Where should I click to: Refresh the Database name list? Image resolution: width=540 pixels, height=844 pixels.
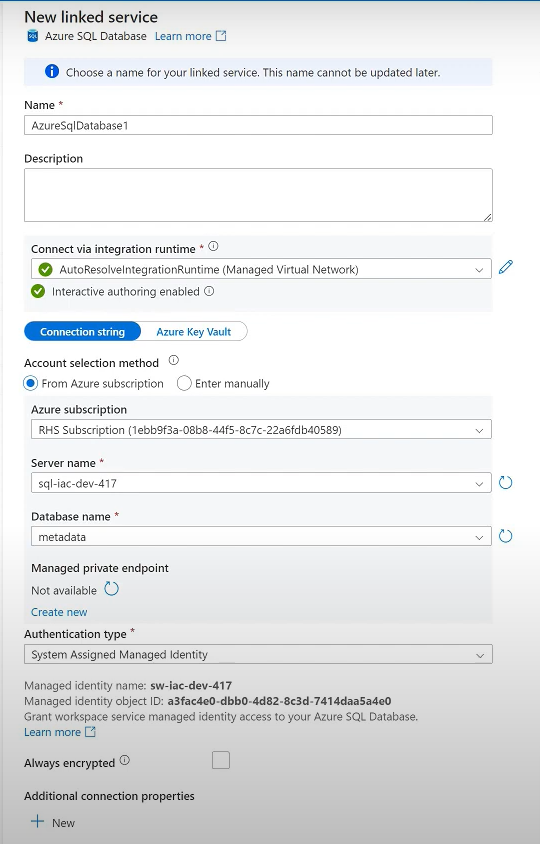click(x=505, y=536)
